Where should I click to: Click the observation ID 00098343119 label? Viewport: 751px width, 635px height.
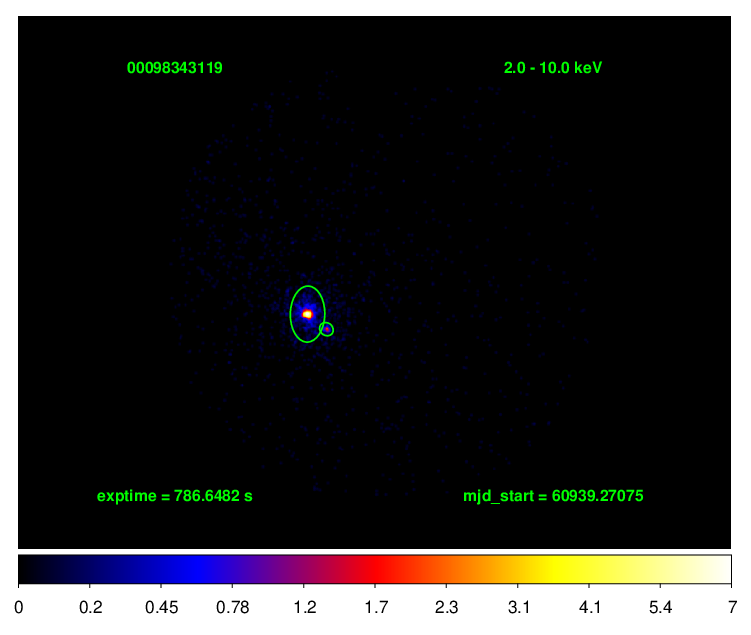(x=174, y=68)
